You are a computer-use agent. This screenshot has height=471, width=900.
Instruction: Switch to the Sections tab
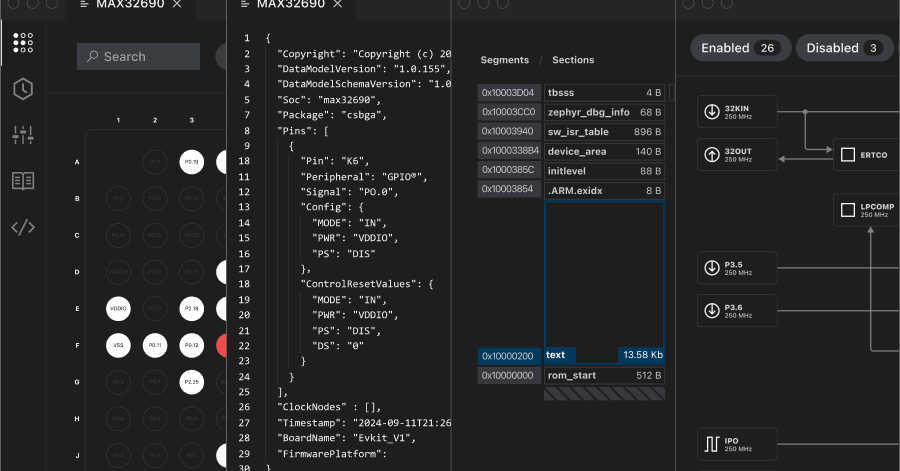[573, 60]
